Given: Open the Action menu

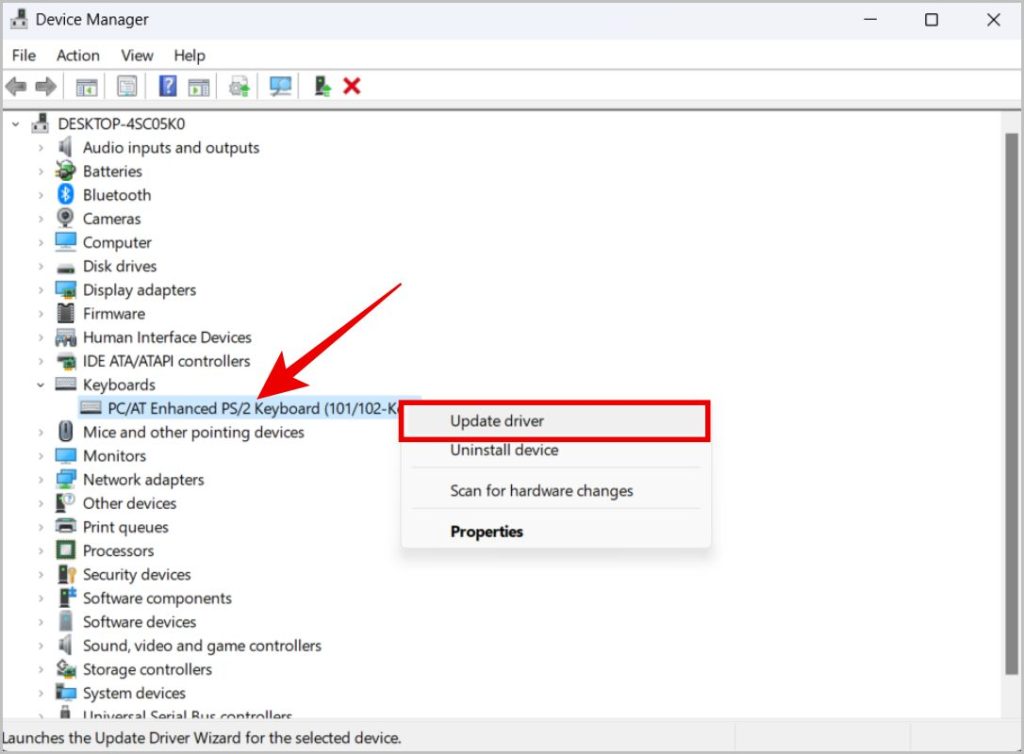Looking at the screenshot, I should point(78,55).
